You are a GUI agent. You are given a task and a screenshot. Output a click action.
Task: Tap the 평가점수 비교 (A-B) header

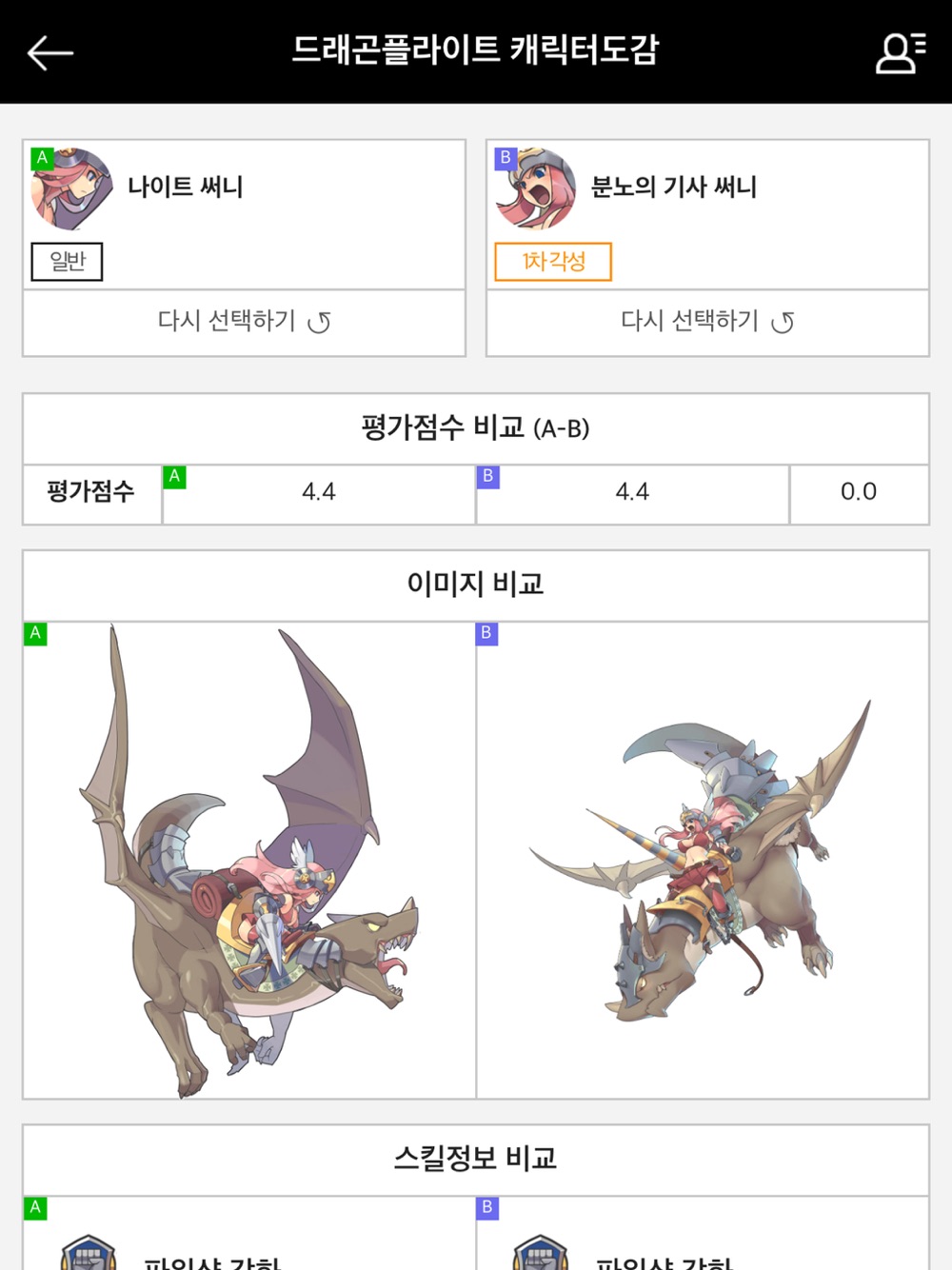[x=475, y=428]
